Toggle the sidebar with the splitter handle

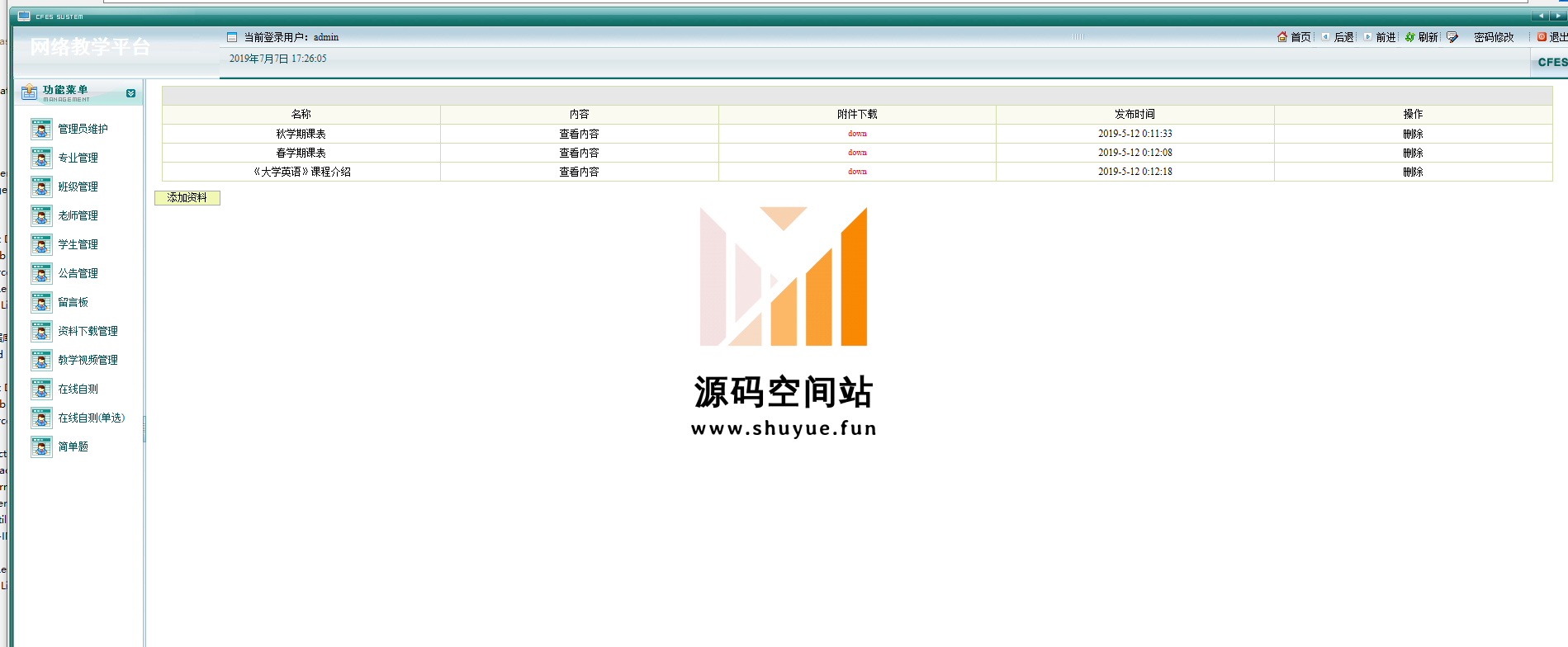coord(144,429)
